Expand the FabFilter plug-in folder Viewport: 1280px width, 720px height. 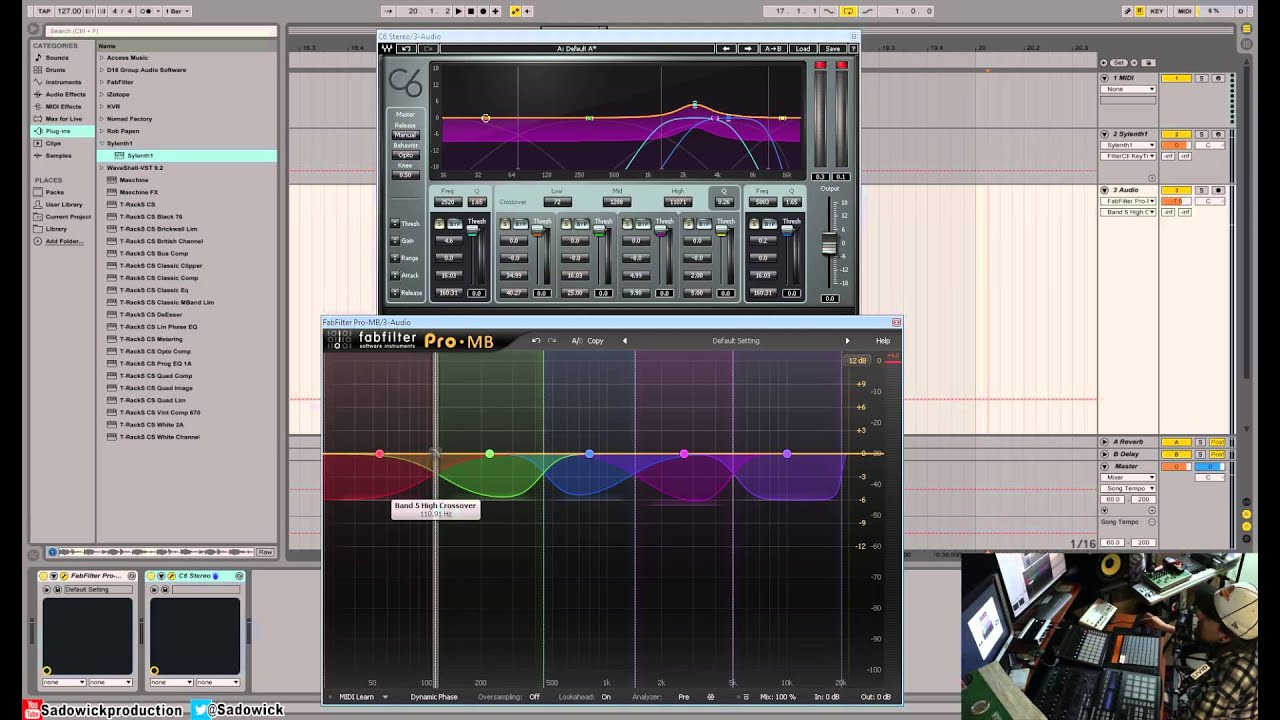[101, 82]
